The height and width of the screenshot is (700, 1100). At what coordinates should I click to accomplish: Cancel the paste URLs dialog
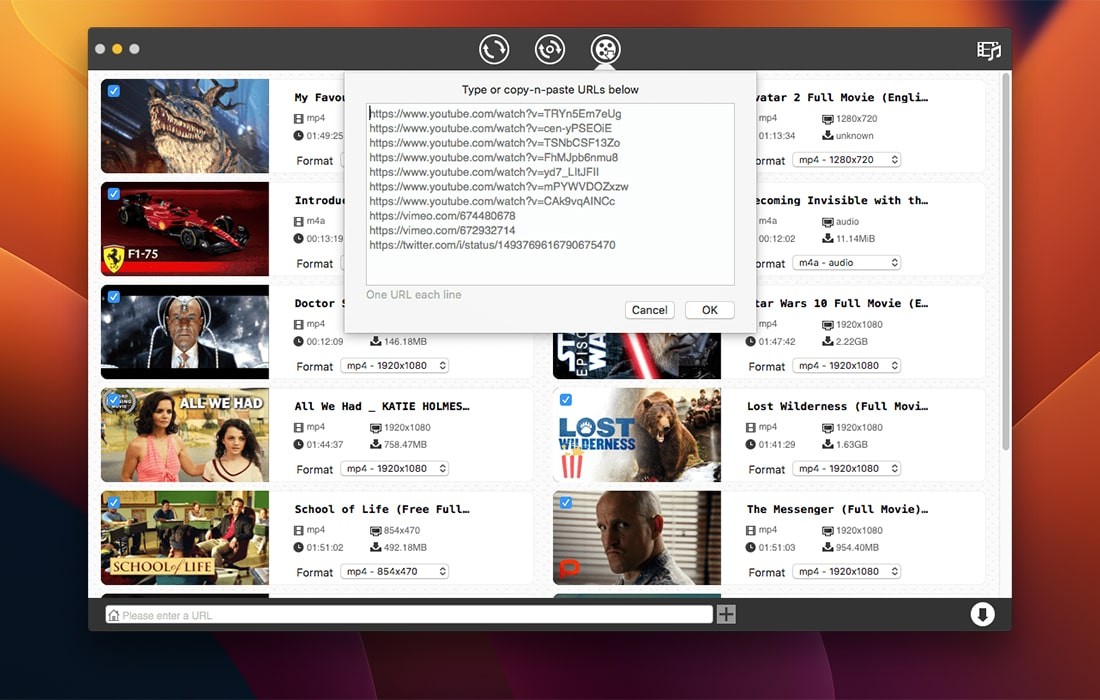(649, 310)
